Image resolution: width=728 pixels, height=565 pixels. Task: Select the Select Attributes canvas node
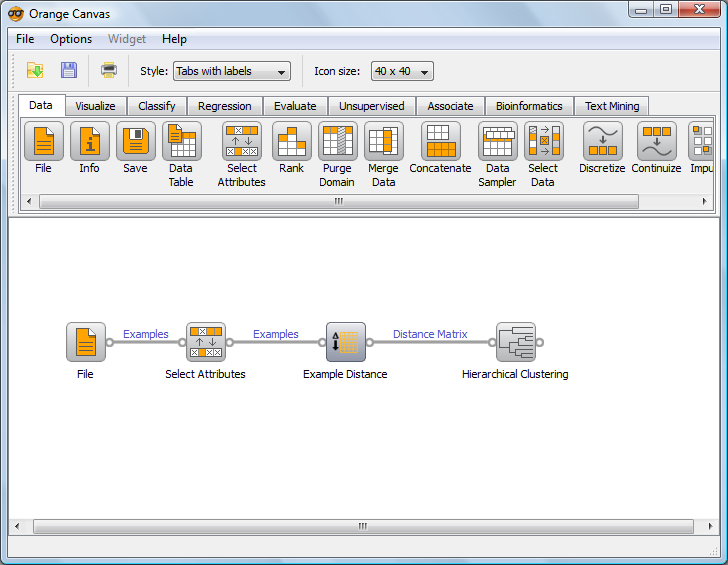(206, 342)
